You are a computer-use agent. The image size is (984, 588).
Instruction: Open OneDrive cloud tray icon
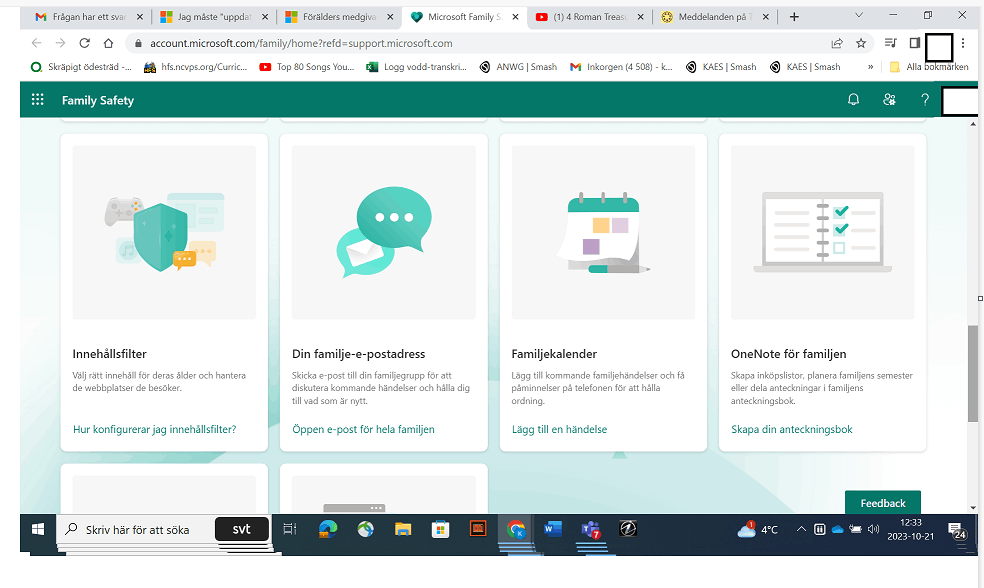[x=837, y=530]
